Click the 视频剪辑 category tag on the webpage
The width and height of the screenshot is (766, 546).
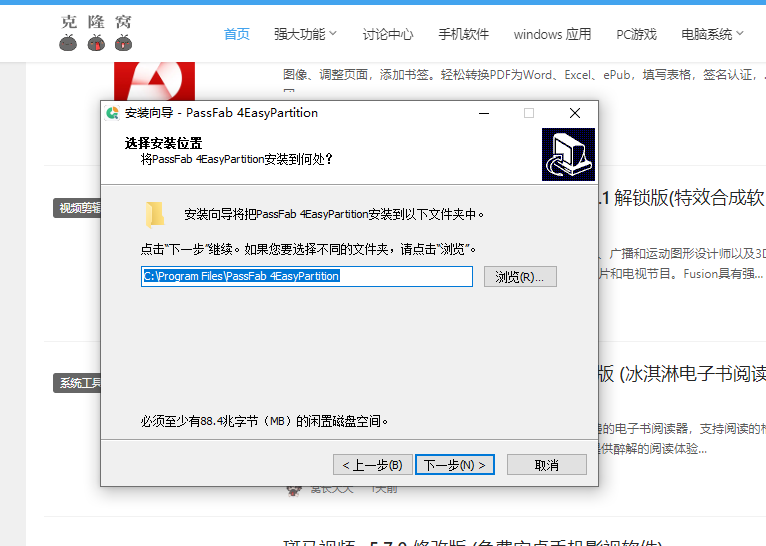[77, 208]
